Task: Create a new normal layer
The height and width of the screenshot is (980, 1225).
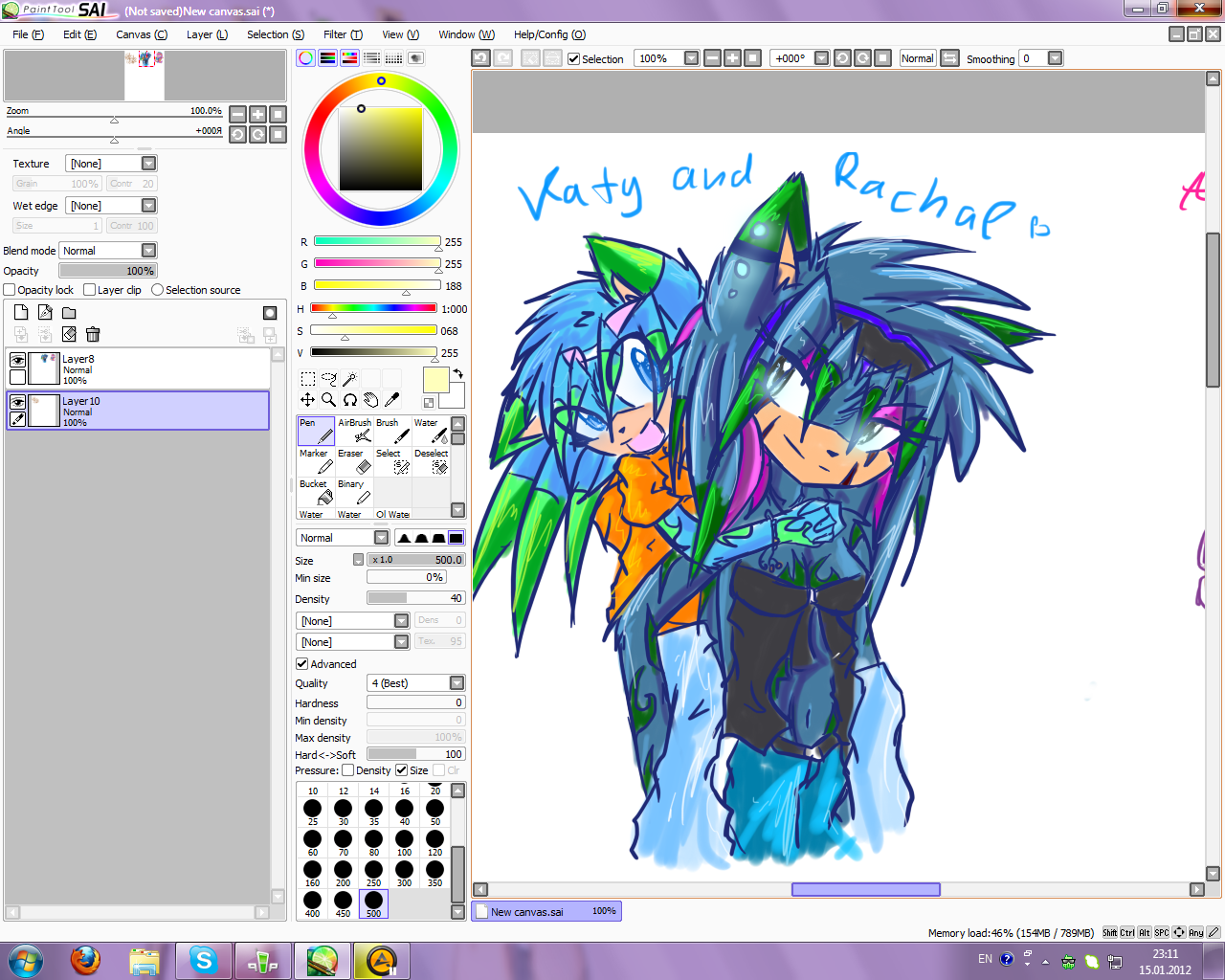Action: click(x=21, y=312)
